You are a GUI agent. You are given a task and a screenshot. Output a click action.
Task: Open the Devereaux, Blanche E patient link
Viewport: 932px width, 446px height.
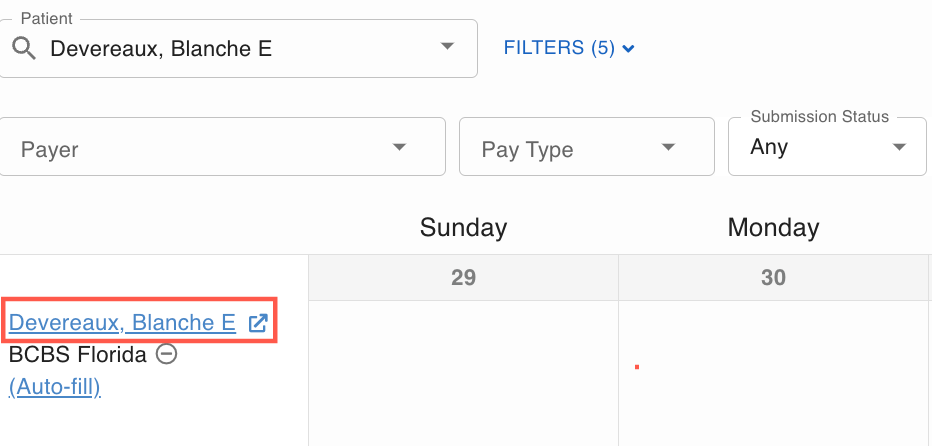point(122,322)
